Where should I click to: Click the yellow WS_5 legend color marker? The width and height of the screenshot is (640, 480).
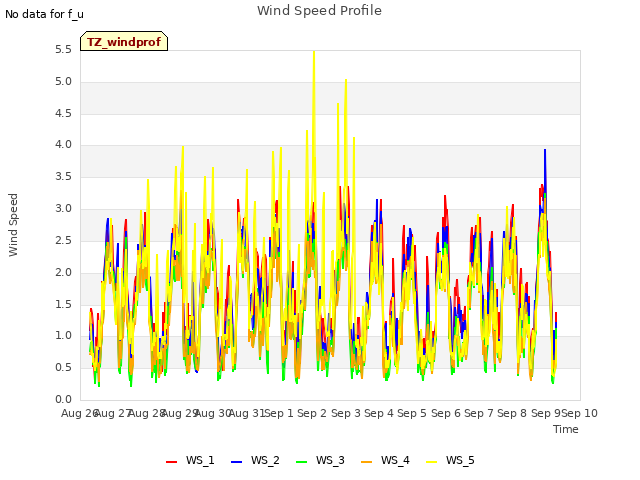coord(431,462)
